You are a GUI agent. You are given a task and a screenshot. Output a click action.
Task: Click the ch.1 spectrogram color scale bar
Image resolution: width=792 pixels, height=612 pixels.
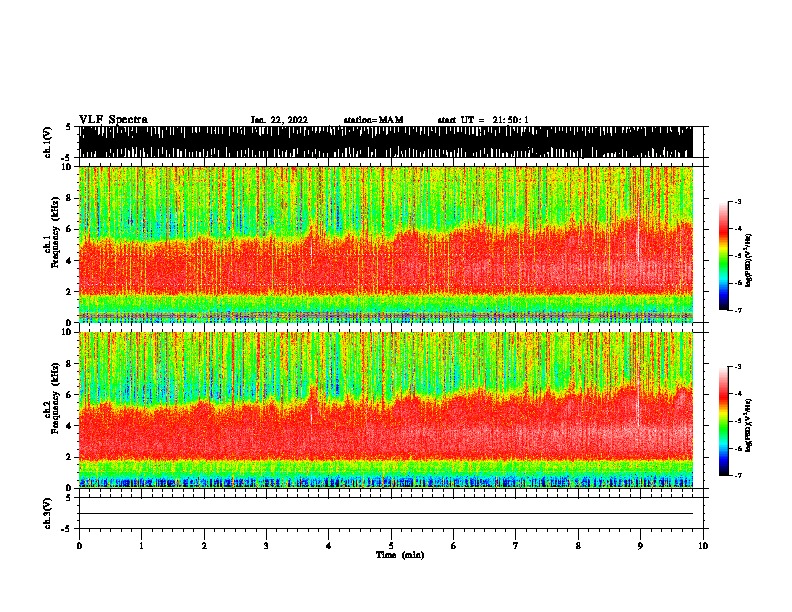[x=724, y=256]
